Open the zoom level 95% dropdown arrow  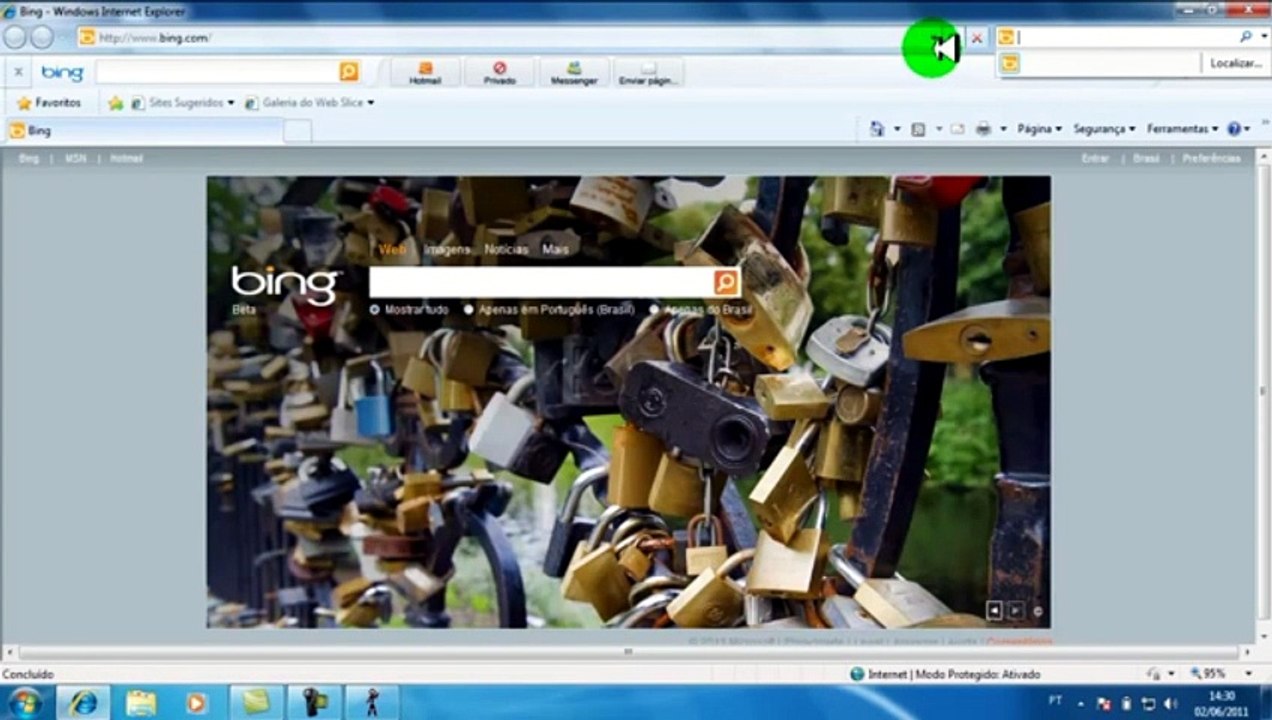click(x=1248, y=674)
